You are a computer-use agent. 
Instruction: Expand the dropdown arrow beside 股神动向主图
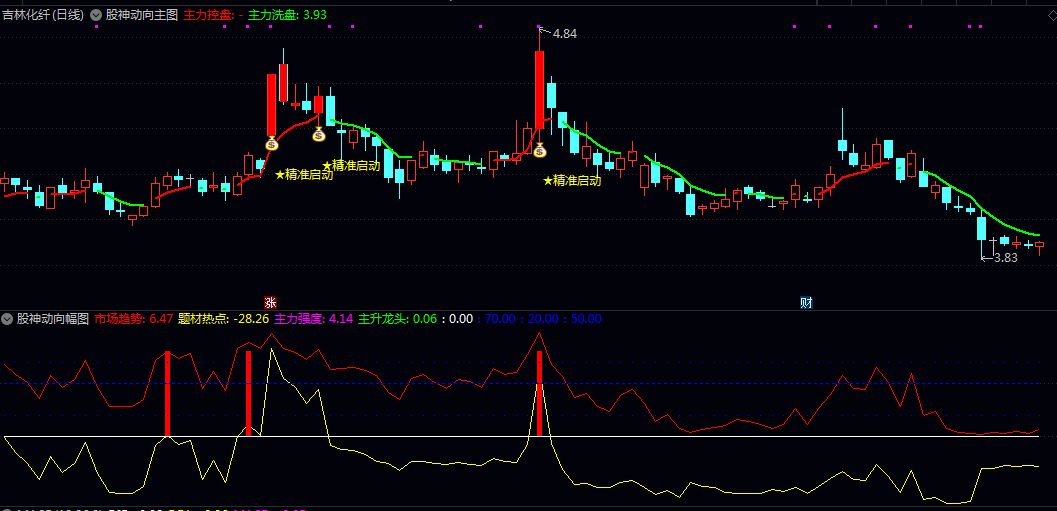(96, 15)
